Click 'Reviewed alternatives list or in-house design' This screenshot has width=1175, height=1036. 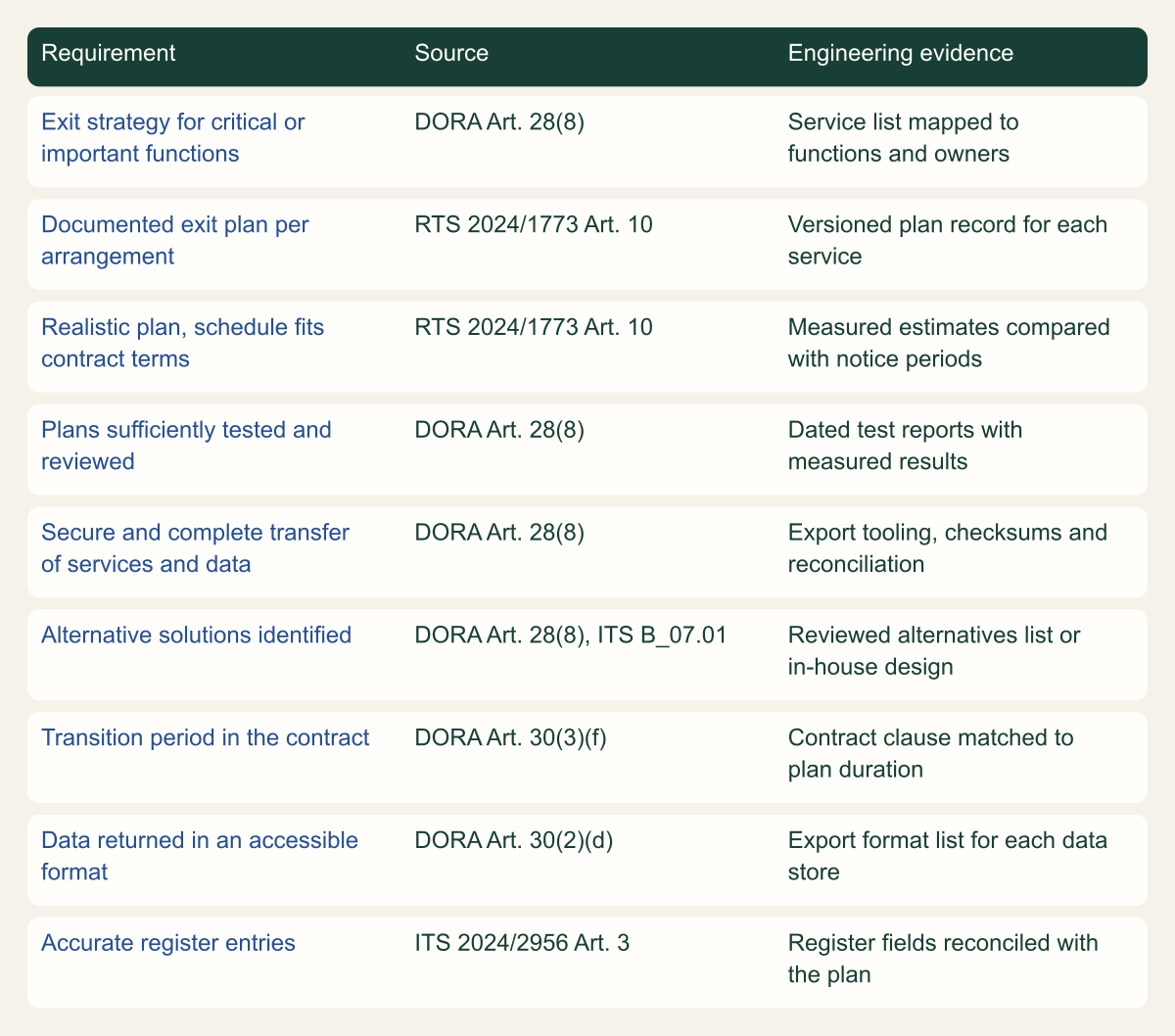point(934,651)
